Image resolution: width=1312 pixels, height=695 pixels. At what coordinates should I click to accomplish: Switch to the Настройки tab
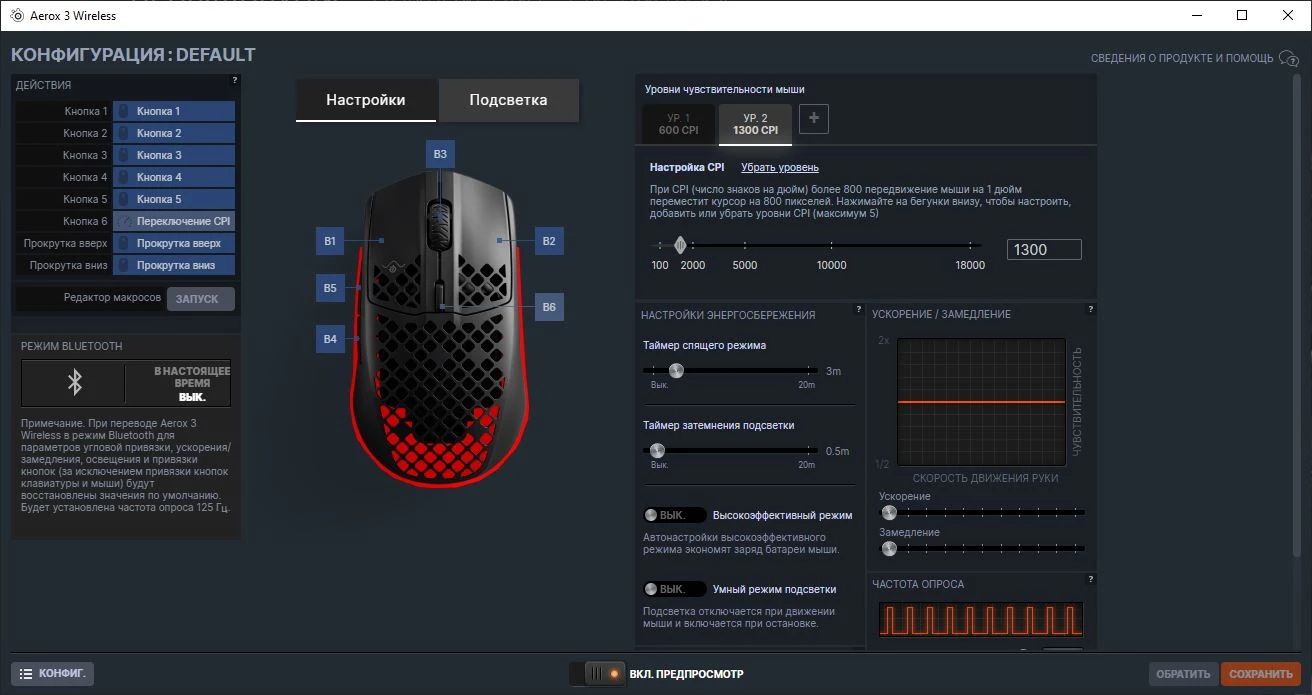click(366, 100)
